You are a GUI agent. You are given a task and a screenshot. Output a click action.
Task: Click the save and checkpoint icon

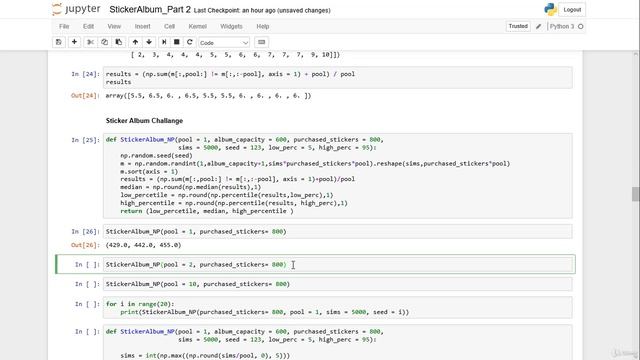coord(59,42)
